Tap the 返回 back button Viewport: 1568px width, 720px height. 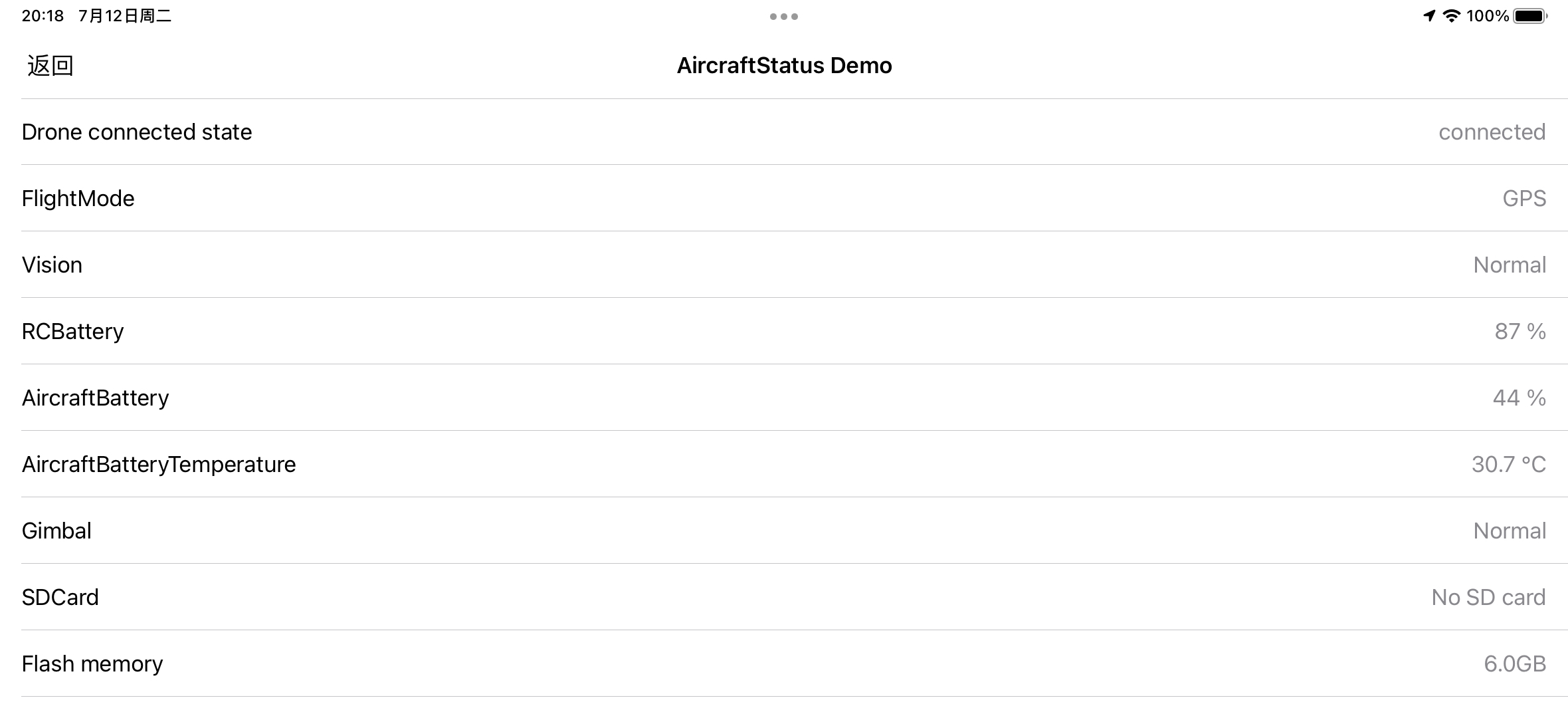point(50,65)
